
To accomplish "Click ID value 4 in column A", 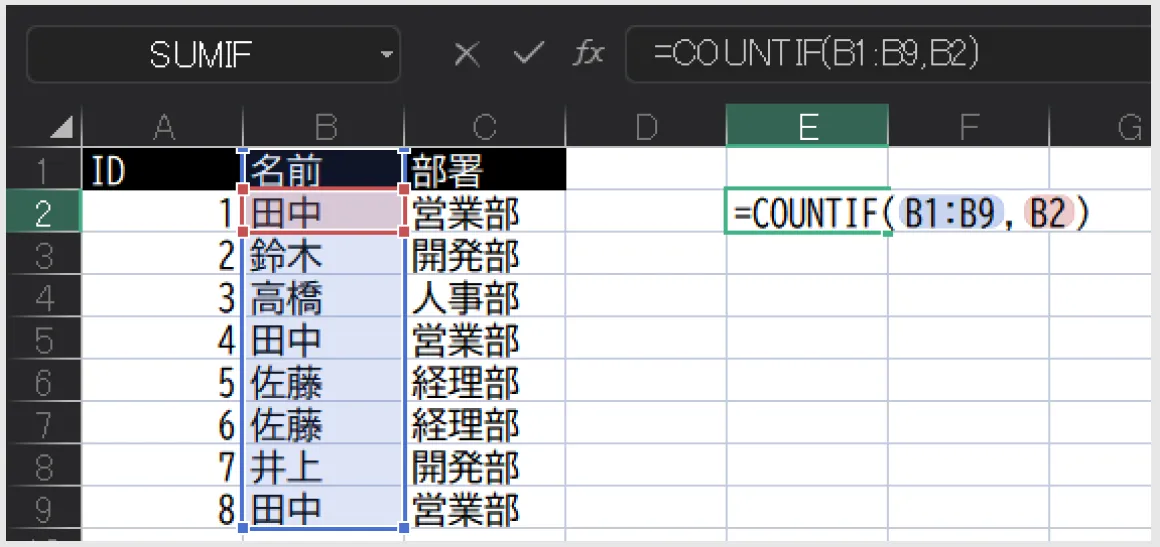I will pos(162,338).
